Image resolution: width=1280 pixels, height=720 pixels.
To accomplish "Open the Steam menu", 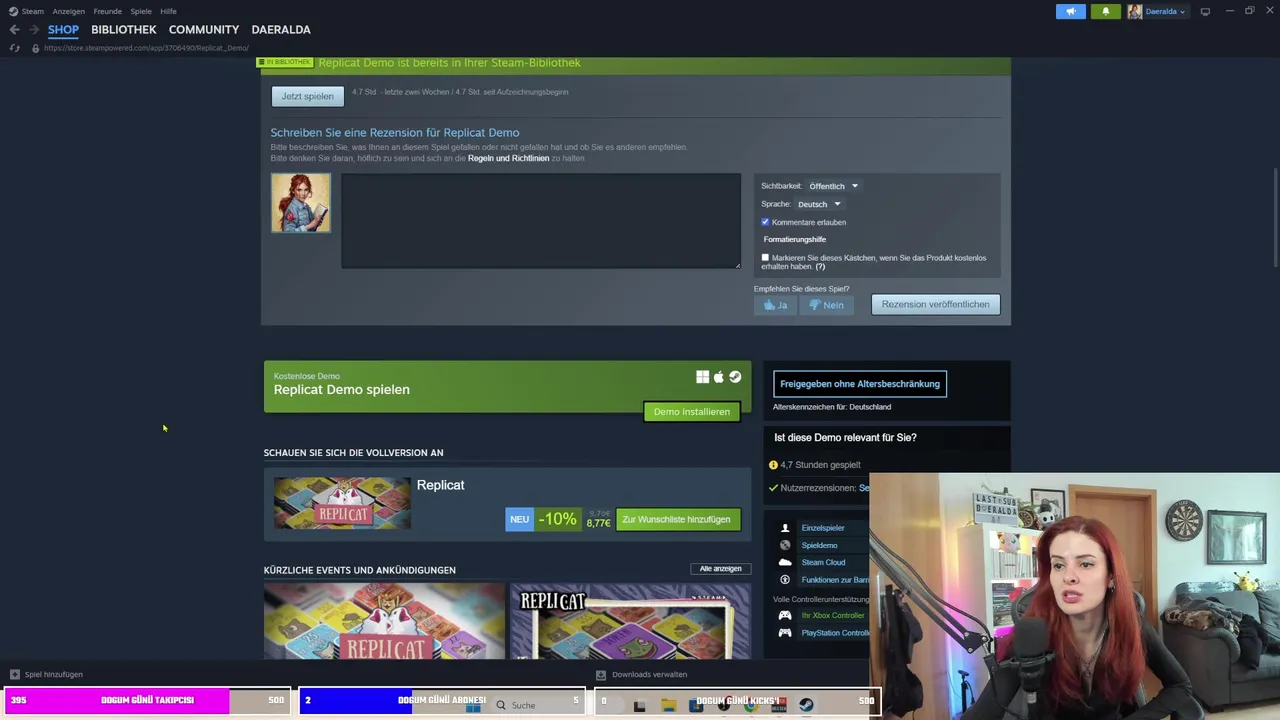I will [33, 11].
